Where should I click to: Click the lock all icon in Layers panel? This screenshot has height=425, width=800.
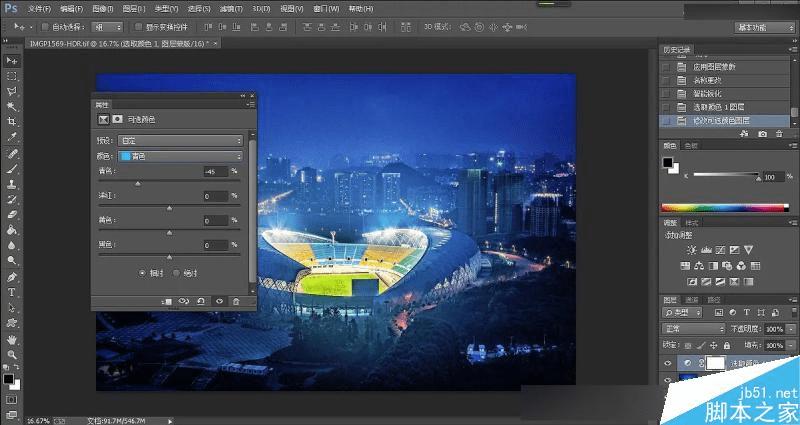tap(727, 345)
